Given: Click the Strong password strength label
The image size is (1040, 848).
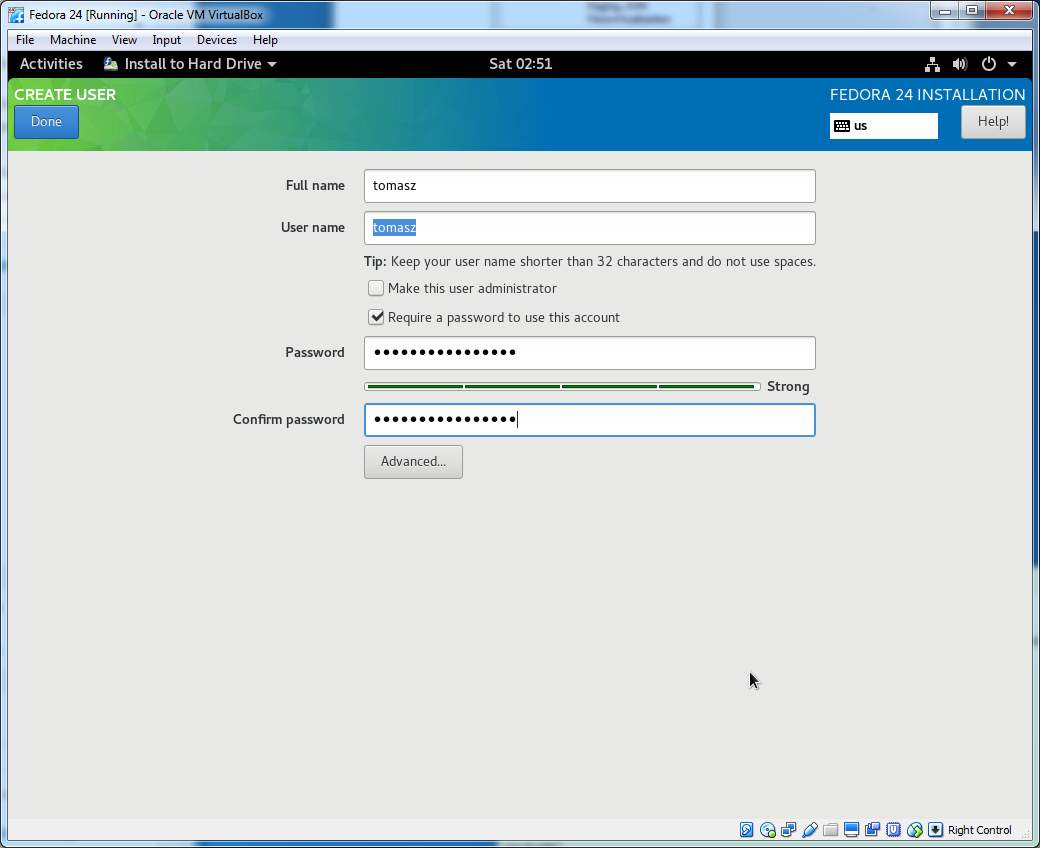Looking at the screenshot, I should click(x=788, y=387).
